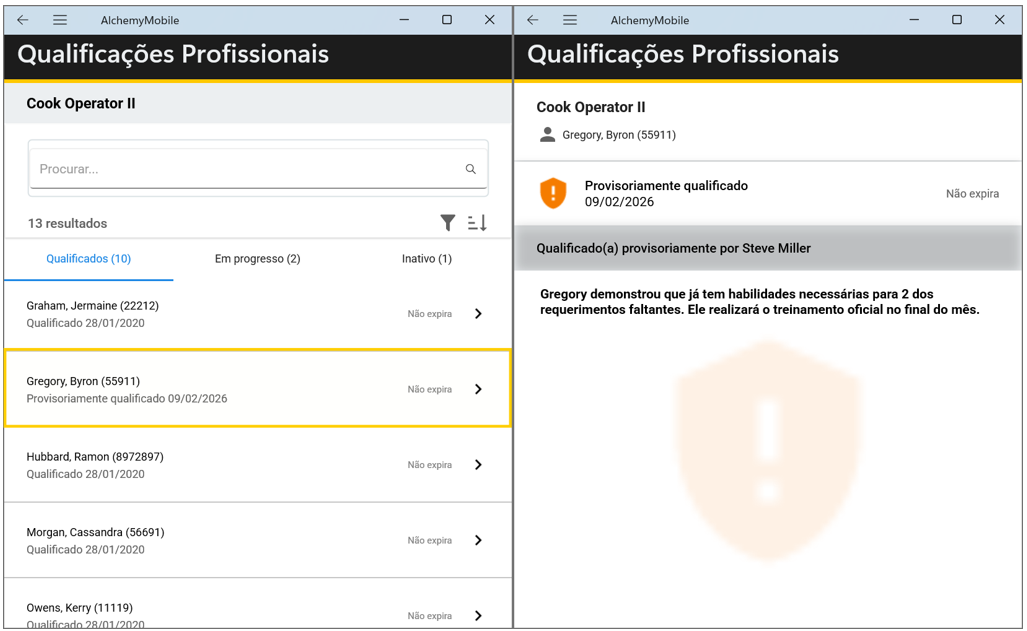
Task: Open the Inativo (1) tab
Action: (427, 259)
